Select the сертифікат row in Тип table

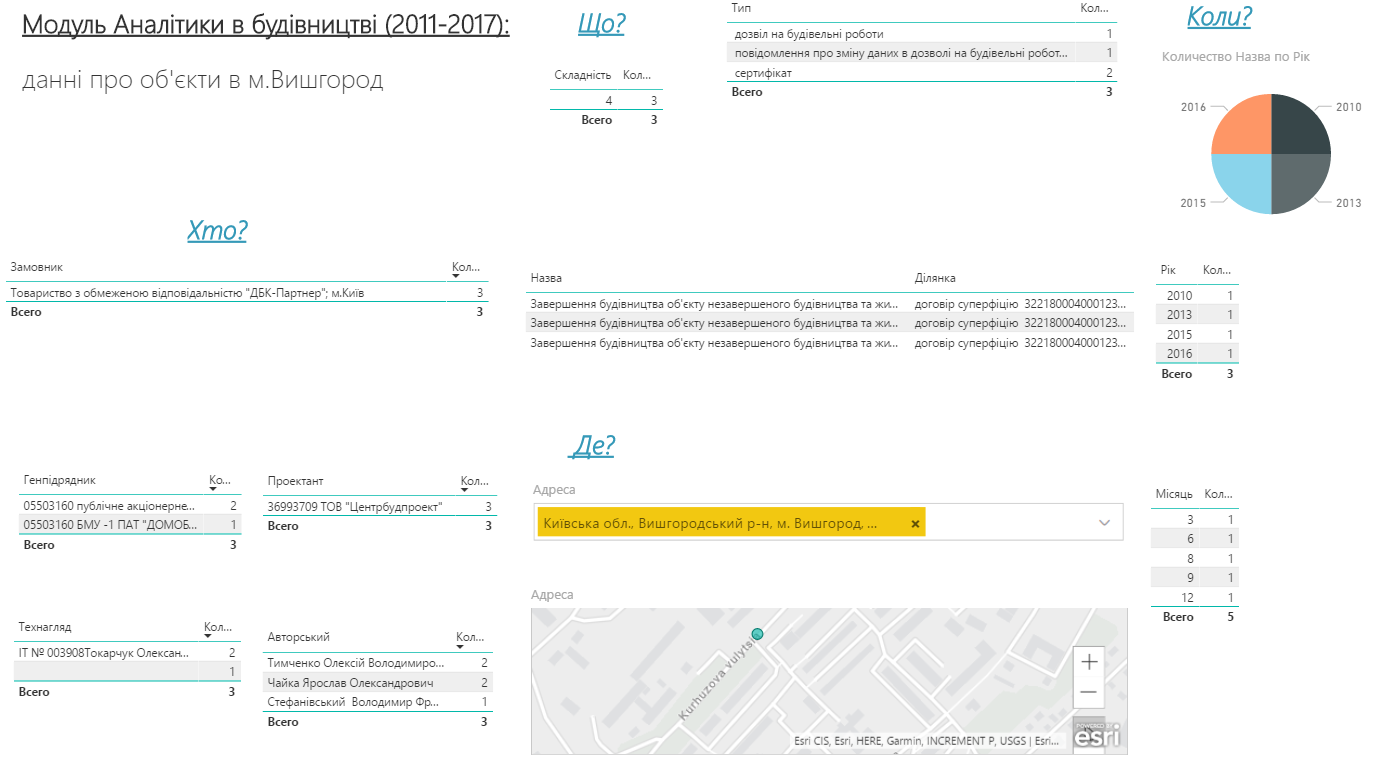(921, 73)
